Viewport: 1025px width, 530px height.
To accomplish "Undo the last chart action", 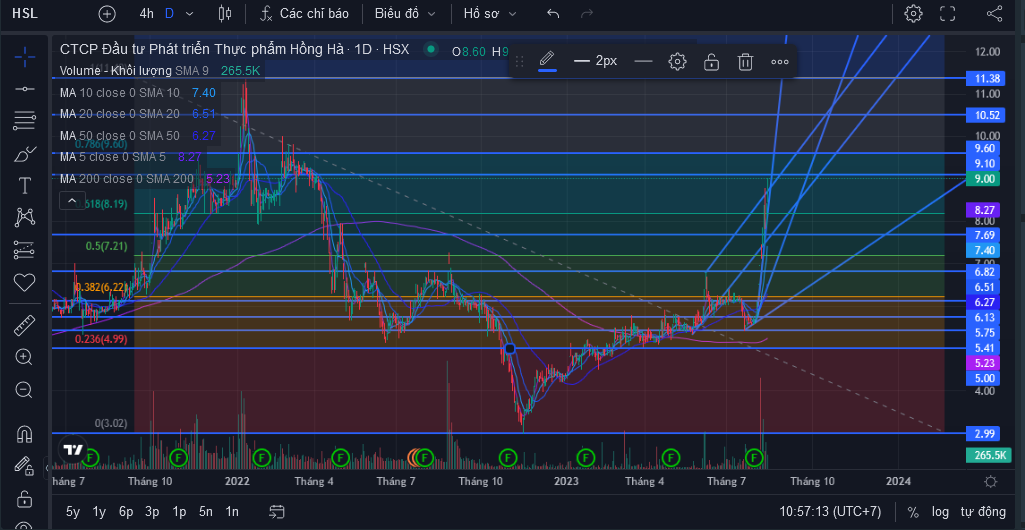I will 553,13.
